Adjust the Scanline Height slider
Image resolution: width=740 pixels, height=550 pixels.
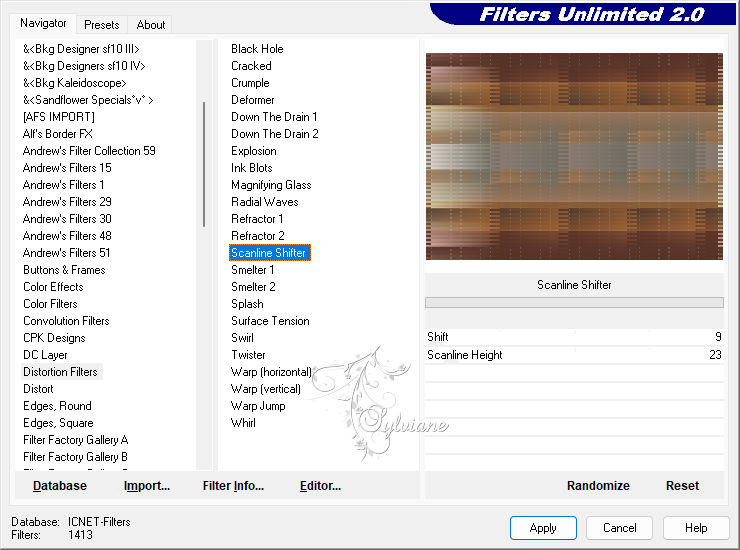(574, 355)
